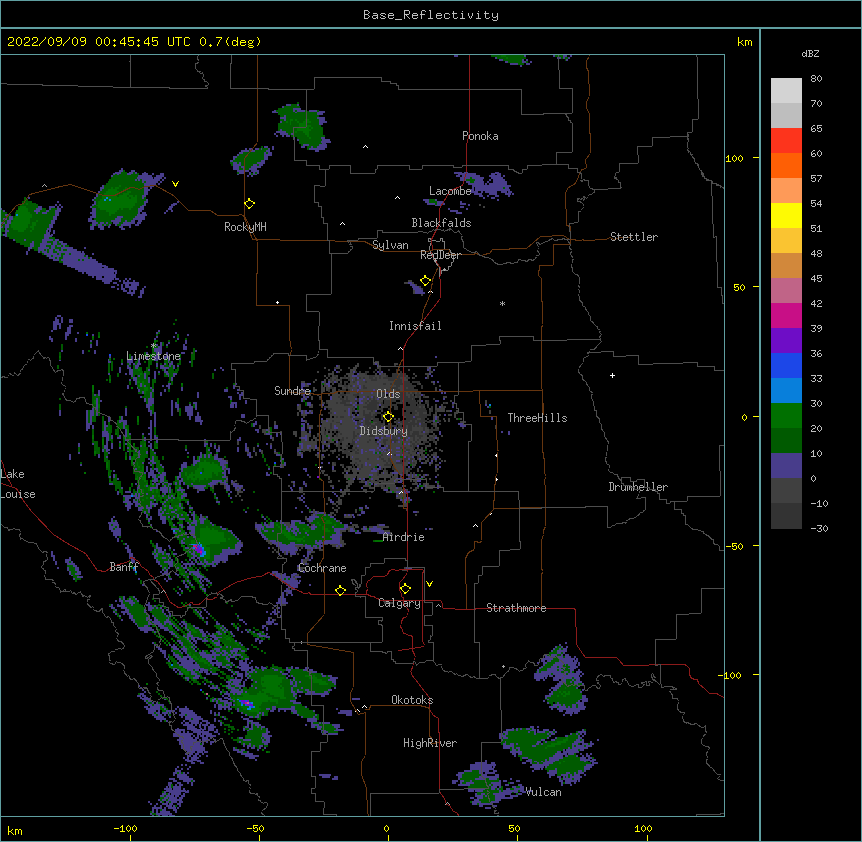862x842 pixels.
Task: Click the yellow 100 tick on the vertical axis
Action: tap(734, 158)
